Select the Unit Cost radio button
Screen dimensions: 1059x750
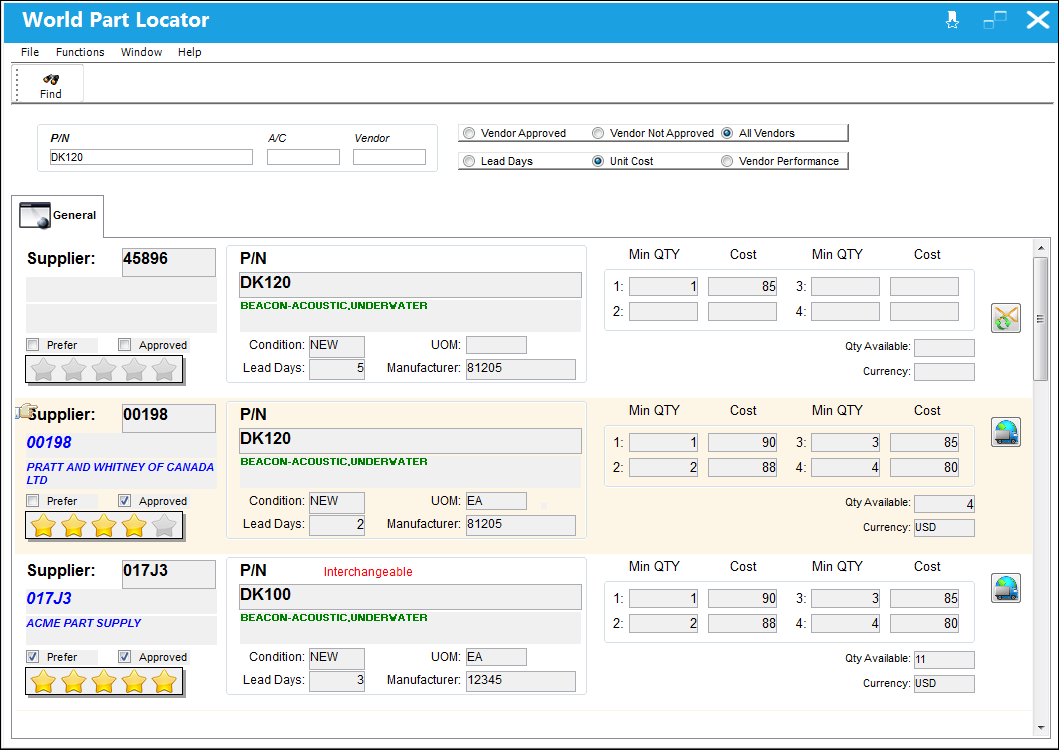(598, 161)
